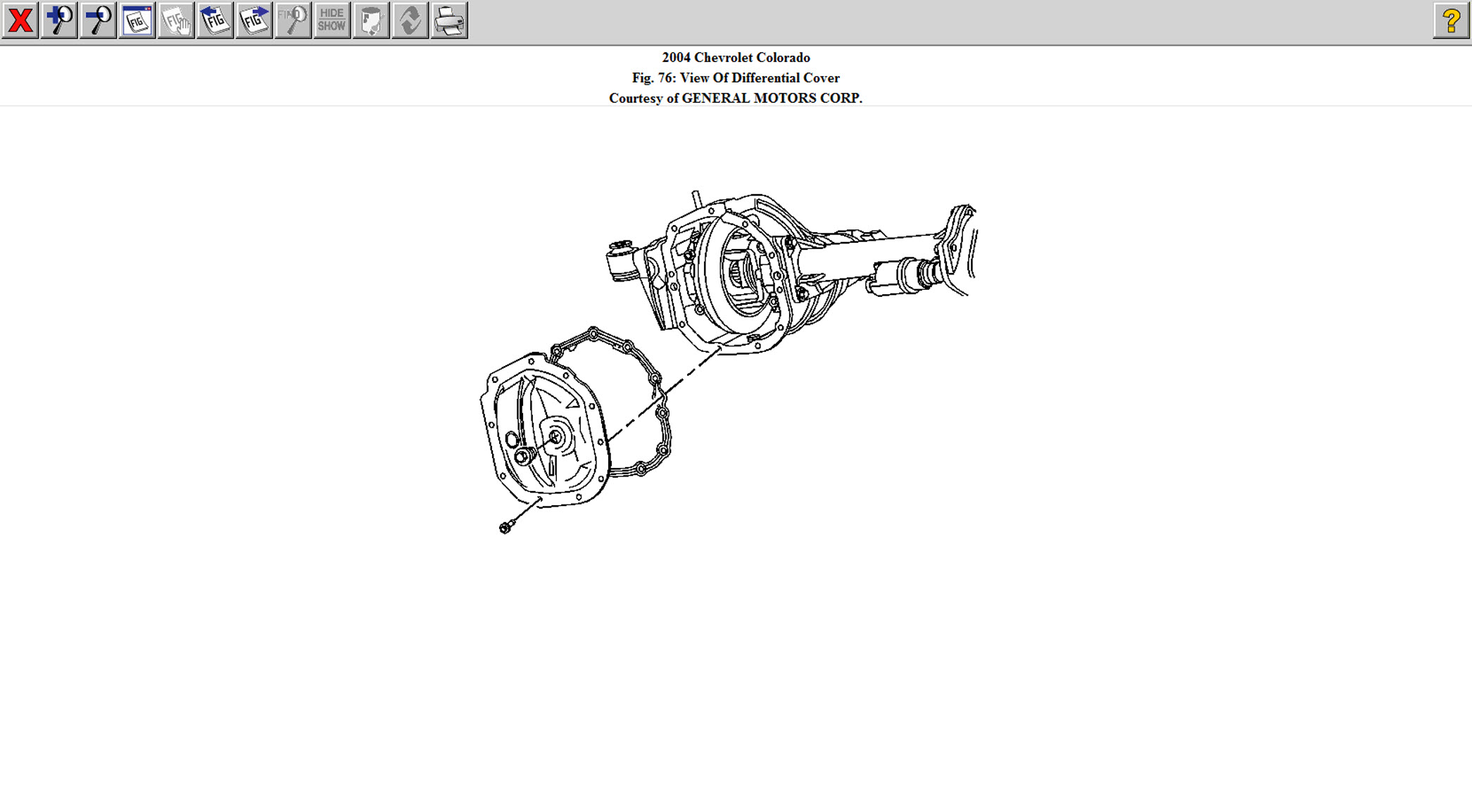Close the figure viewer with red X
The image size is (1472, 812).
[20, 20]
